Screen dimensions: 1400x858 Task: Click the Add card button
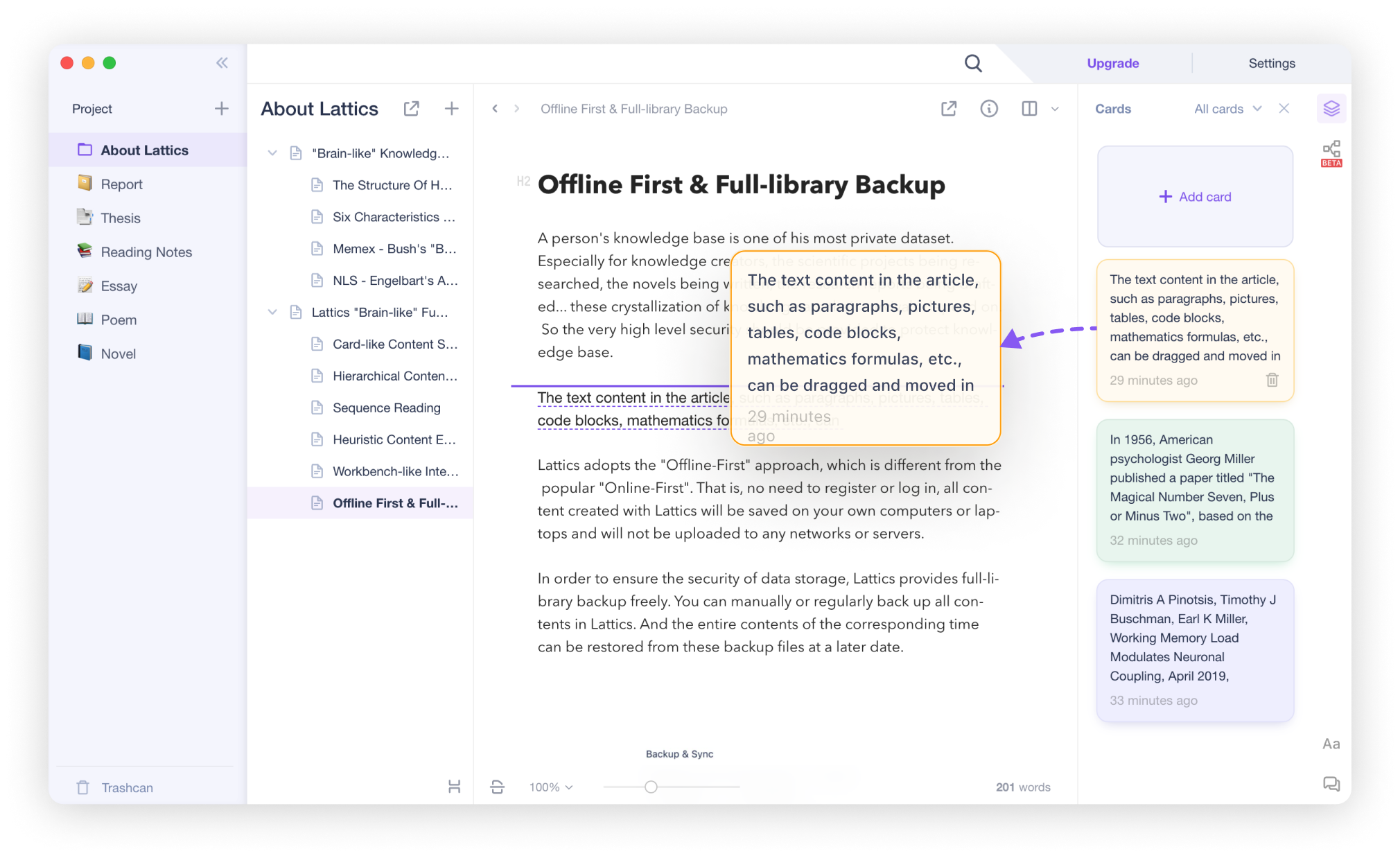pyautogui.click(x=1195, y=197)
